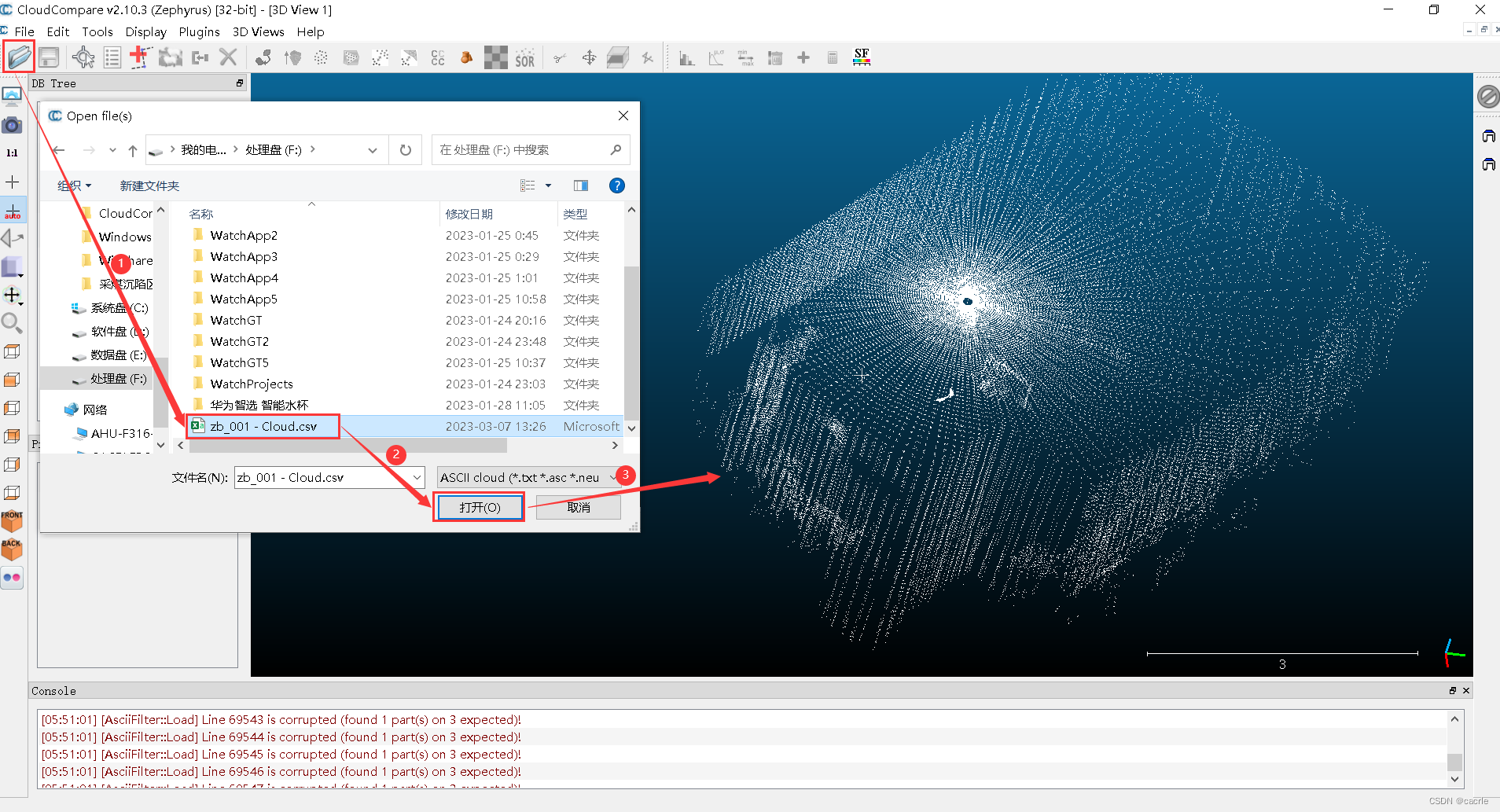Click the cloud-to-cloud distance CC icon
This screenshot has height=812, width=1500.
click(438, 57)
